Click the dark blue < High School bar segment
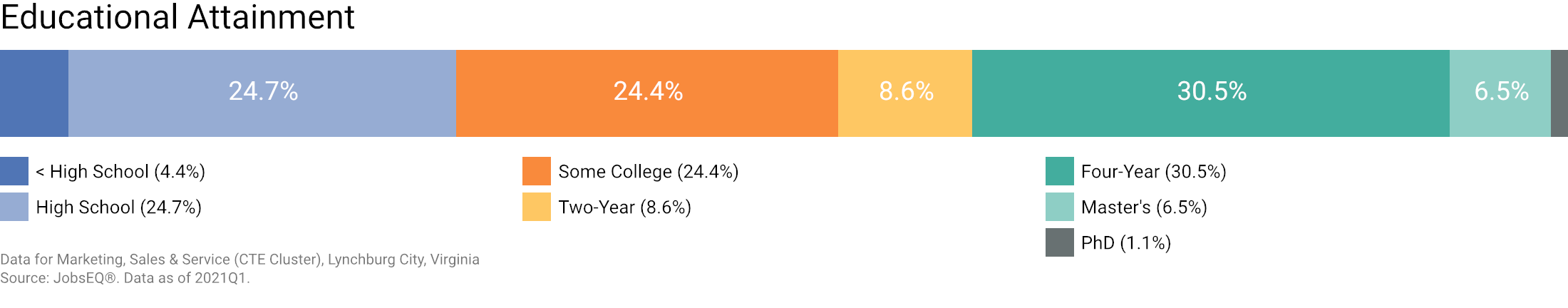This screenshot has width=1568, height=308. point(34,93)
